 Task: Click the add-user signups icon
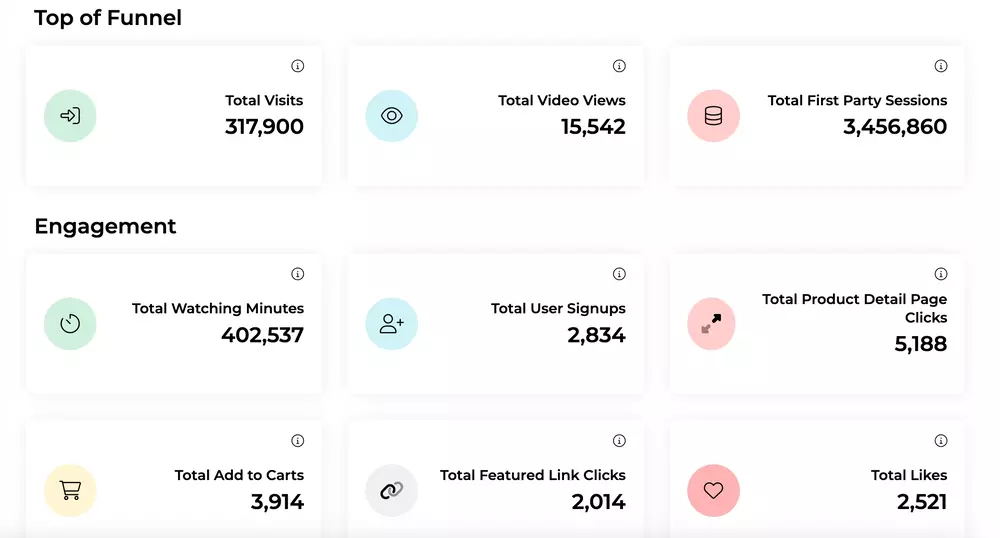pos(392,324)
